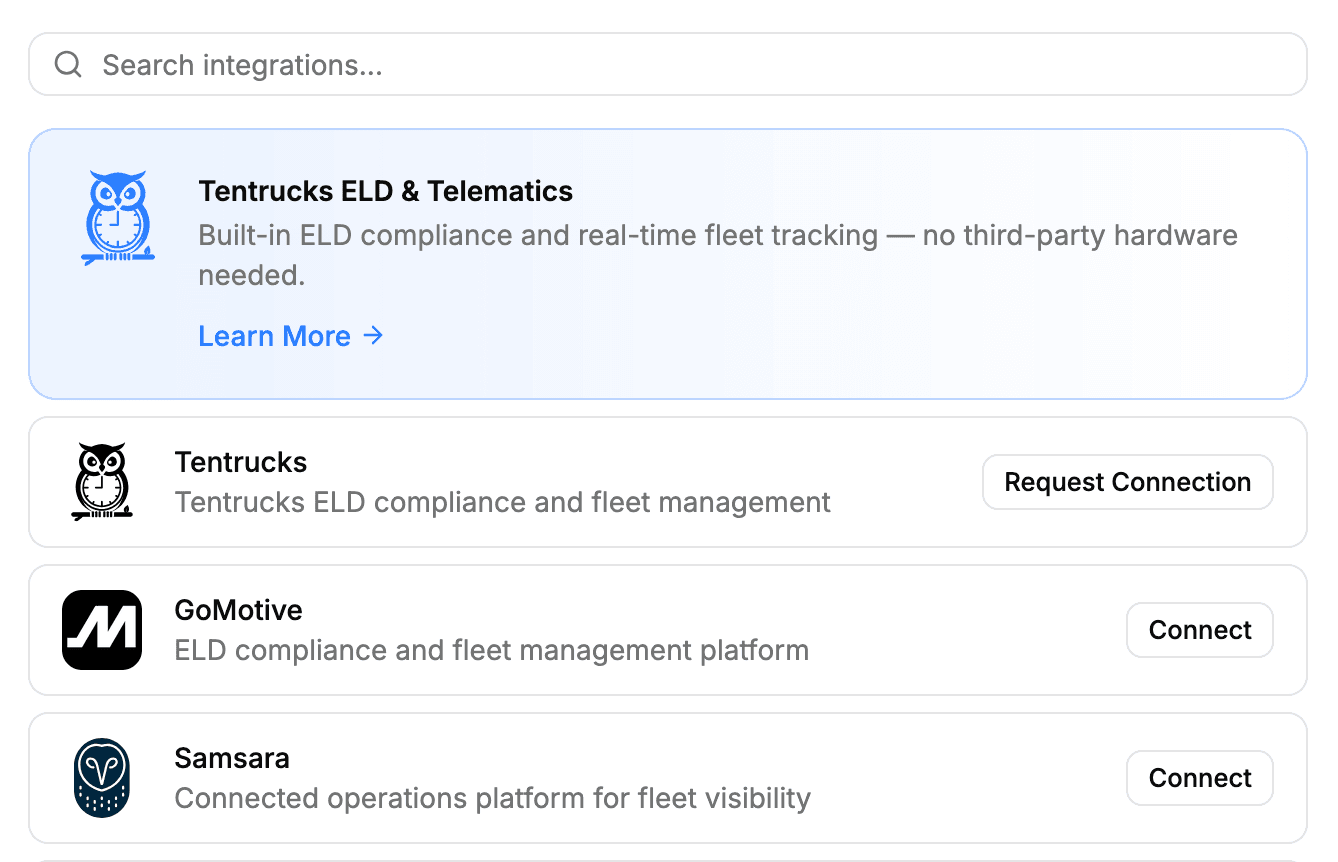Image resolution: width=1338 pixels, height=862 pixels.
Task: Click the blue owl Tentrucks ELD logo
Action: [118, 218]
